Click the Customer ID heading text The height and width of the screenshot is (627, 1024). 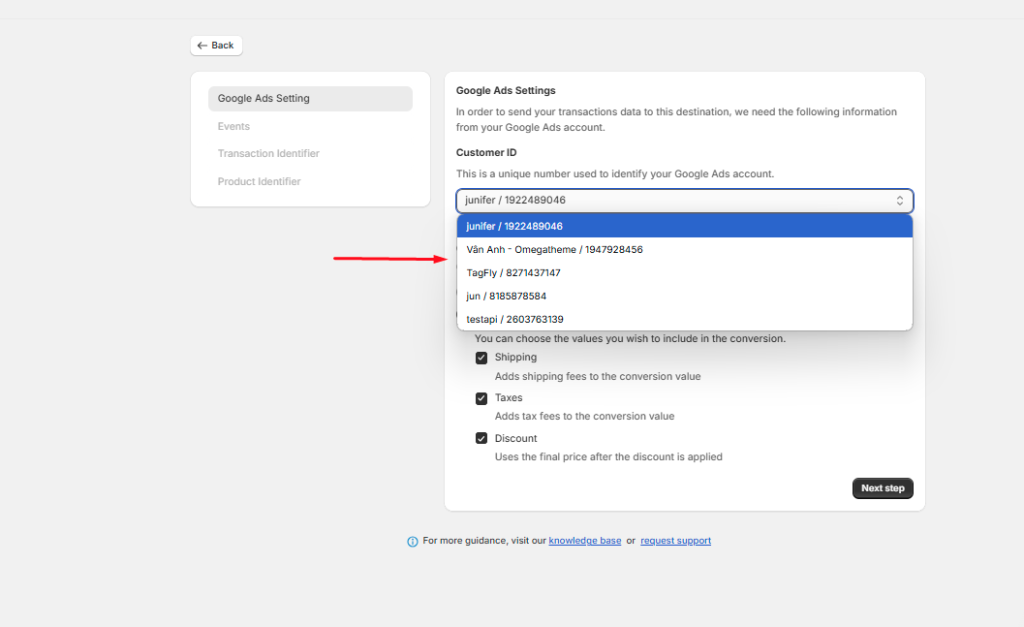click(486, 152)
